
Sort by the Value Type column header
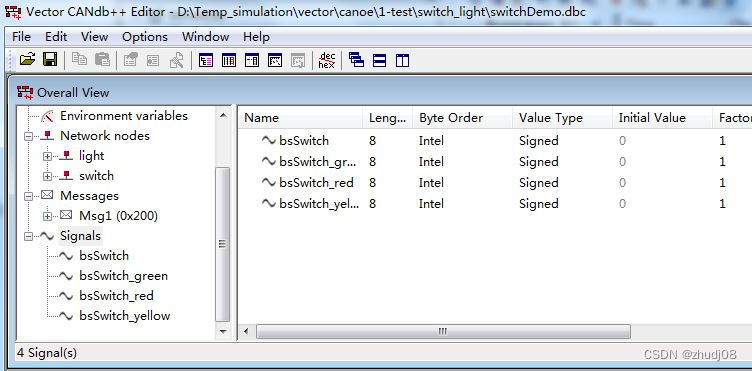(x=562, y=118)
